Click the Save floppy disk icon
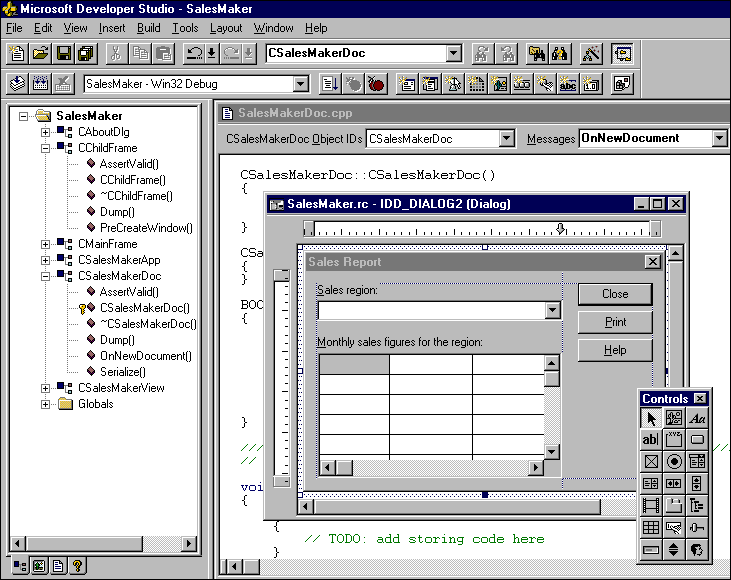This screenshot has width=731, height=580. pyautogui.click(x=63, y=54)
